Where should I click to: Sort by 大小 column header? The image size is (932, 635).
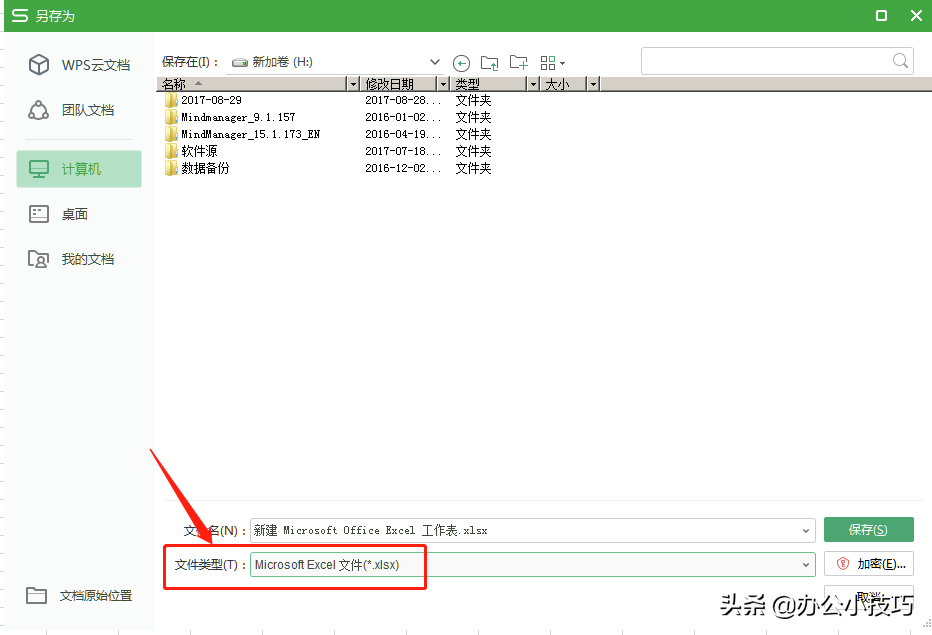coord(563,84)
